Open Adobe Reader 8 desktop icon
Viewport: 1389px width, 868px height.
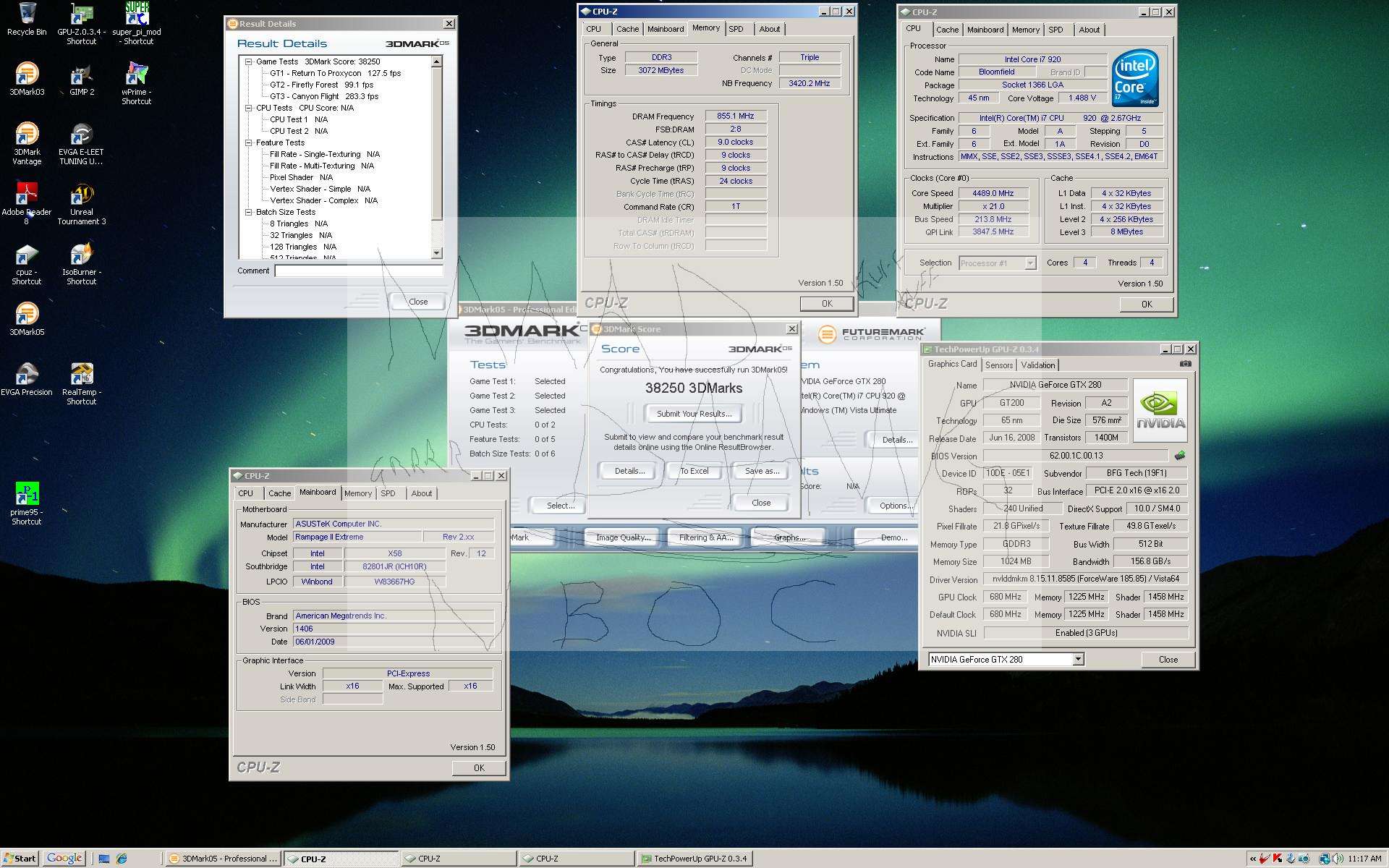[27, 204]
